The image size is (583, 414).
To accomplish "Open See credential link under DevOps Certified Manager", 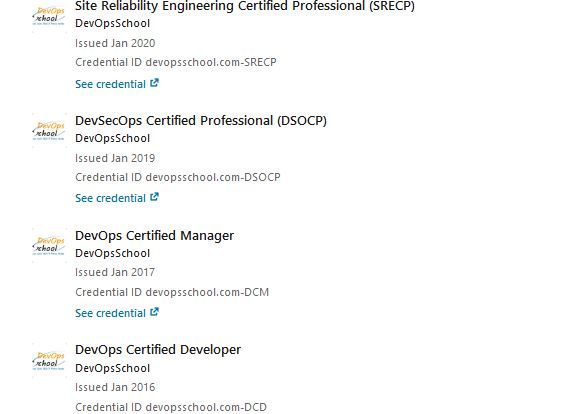I will click(x=117, y=313).
